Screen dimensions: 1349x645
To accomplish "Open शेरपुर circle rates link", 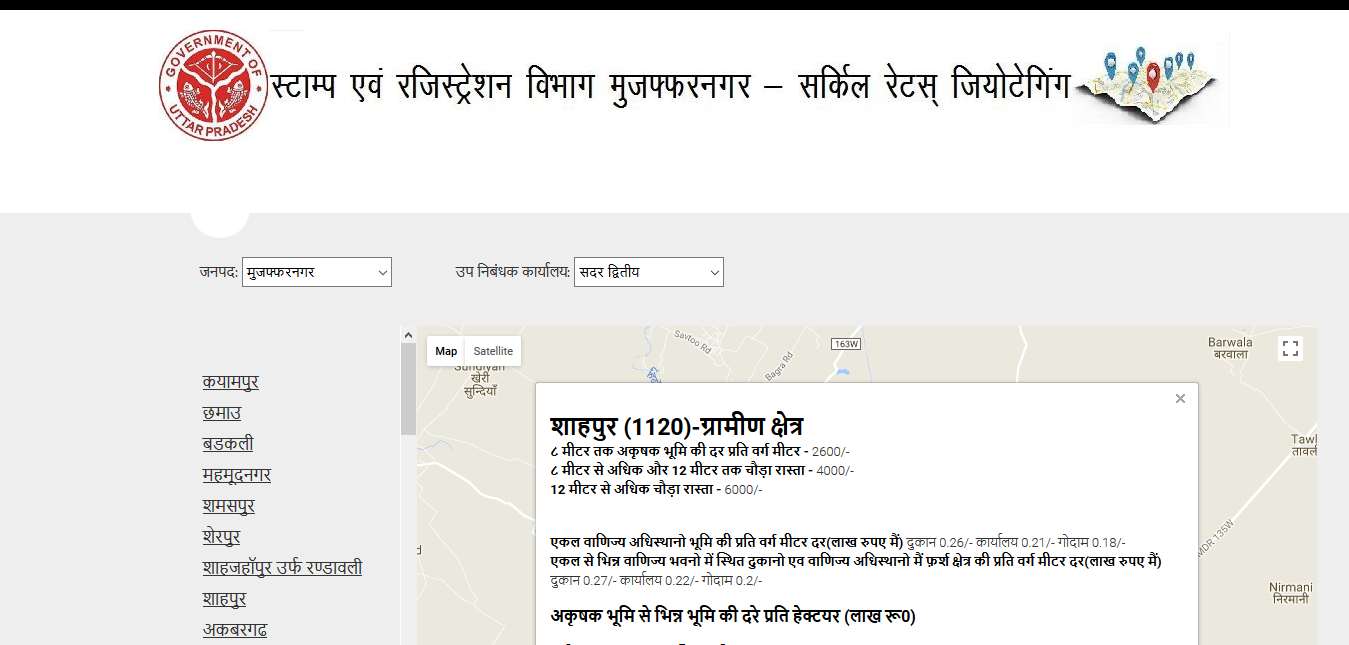I will coord(221,537).
